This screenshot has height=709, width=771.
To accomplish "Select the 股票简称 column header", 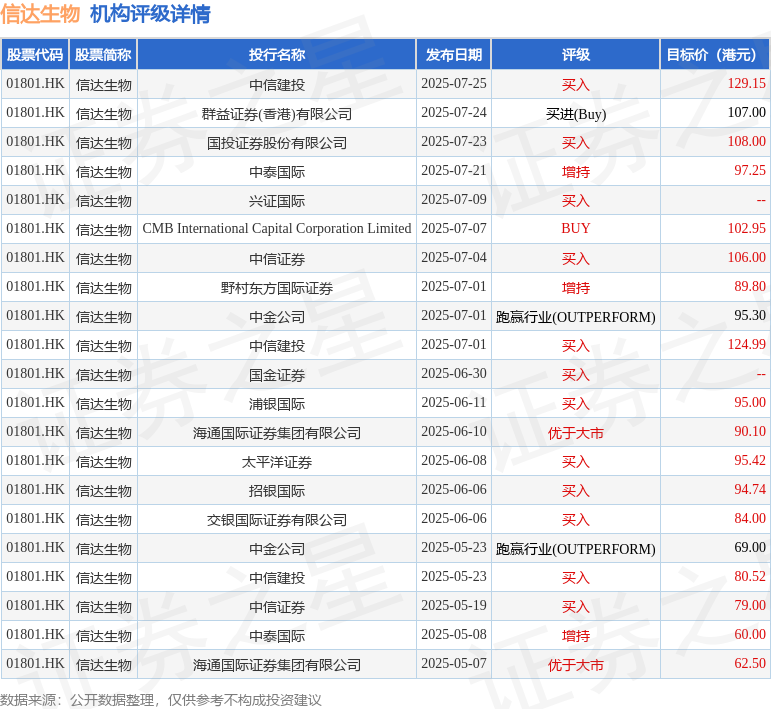I will click(x=103, y=55).
